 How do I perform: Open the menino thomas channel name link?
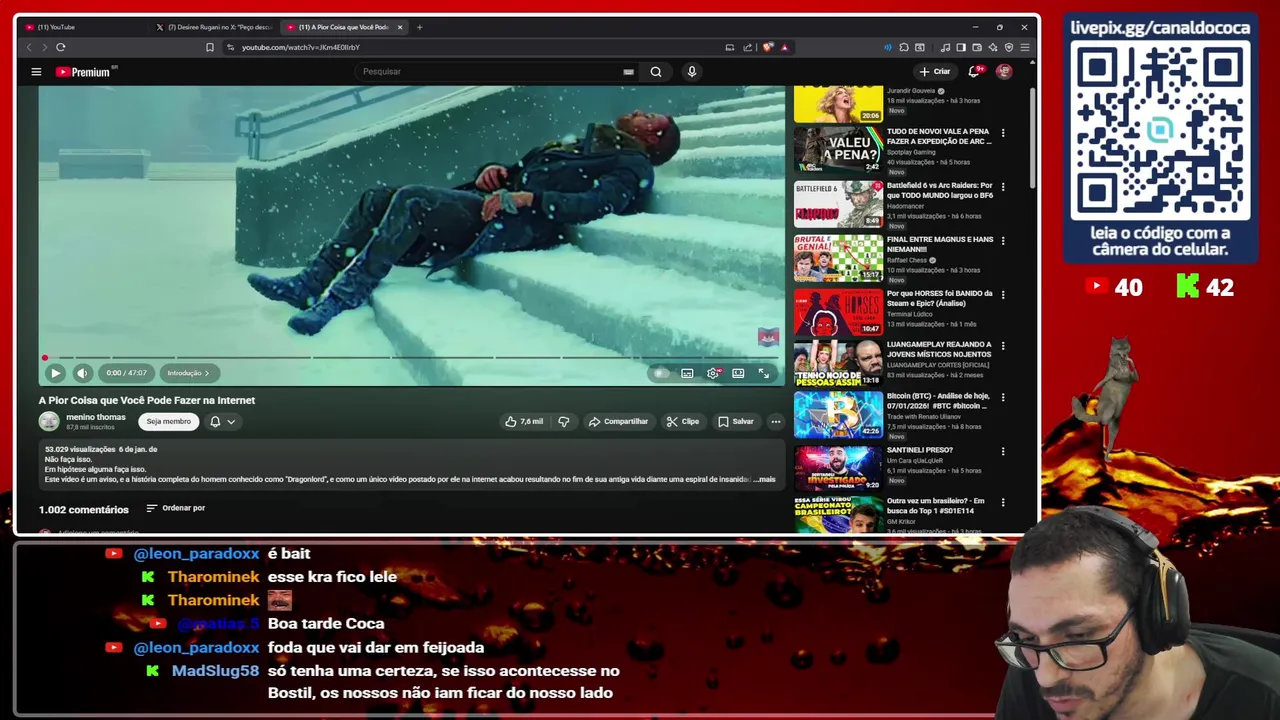pos(96,417)
